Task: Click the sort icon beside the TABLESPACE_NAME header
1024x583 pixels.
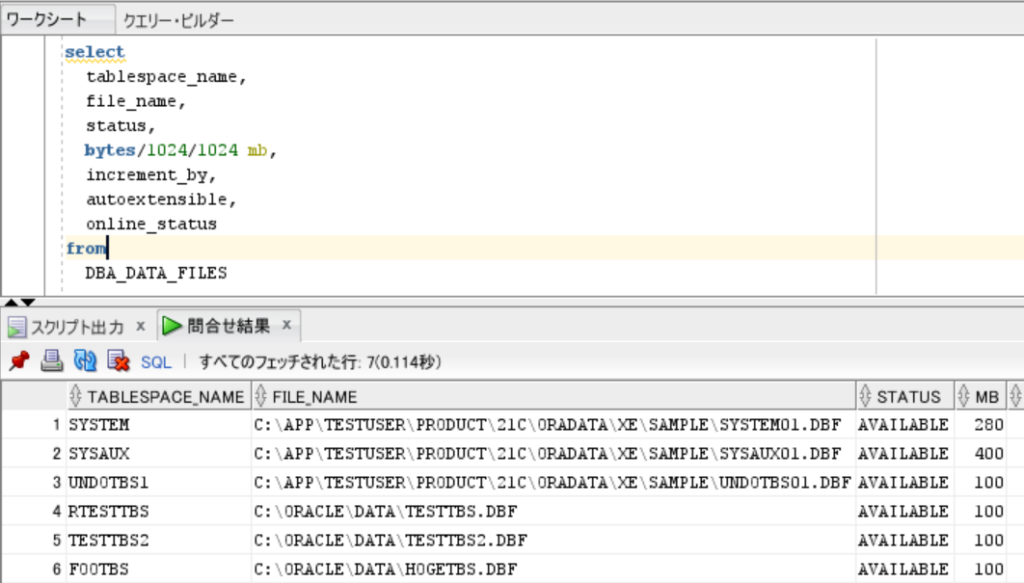Action: coord(77,397)
